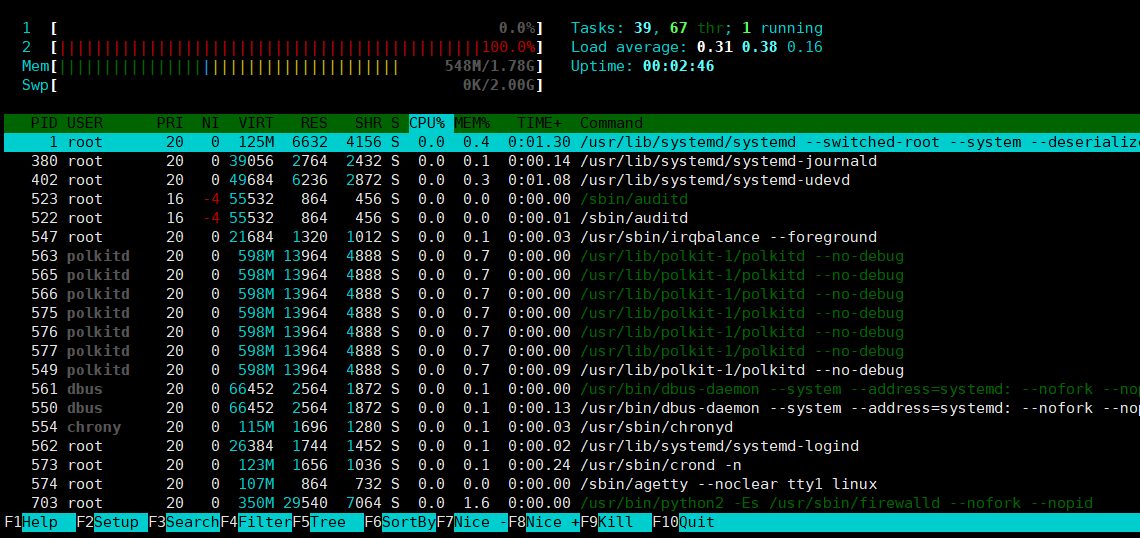Select the irqbalance --foreground process row

coord(572,236)
